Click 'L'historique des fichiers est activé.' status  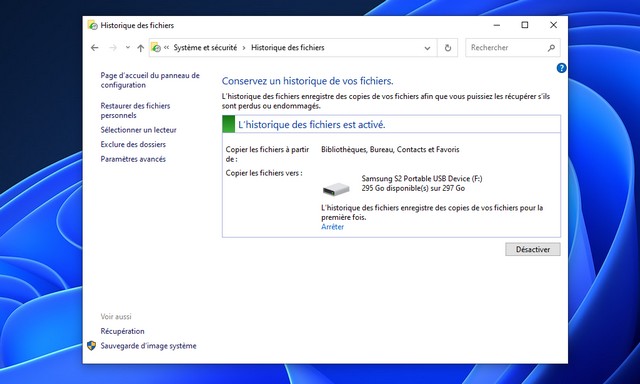pos(311,125)
